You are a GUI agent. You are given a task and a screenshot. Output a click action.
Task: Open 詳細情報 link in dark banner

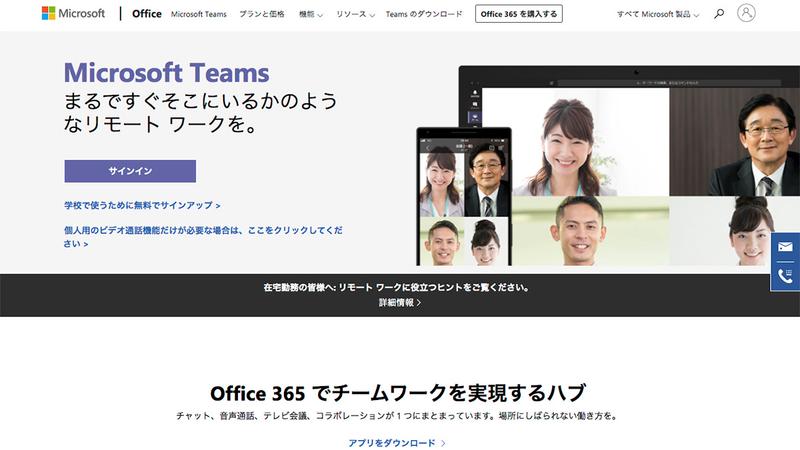(399, 303)
